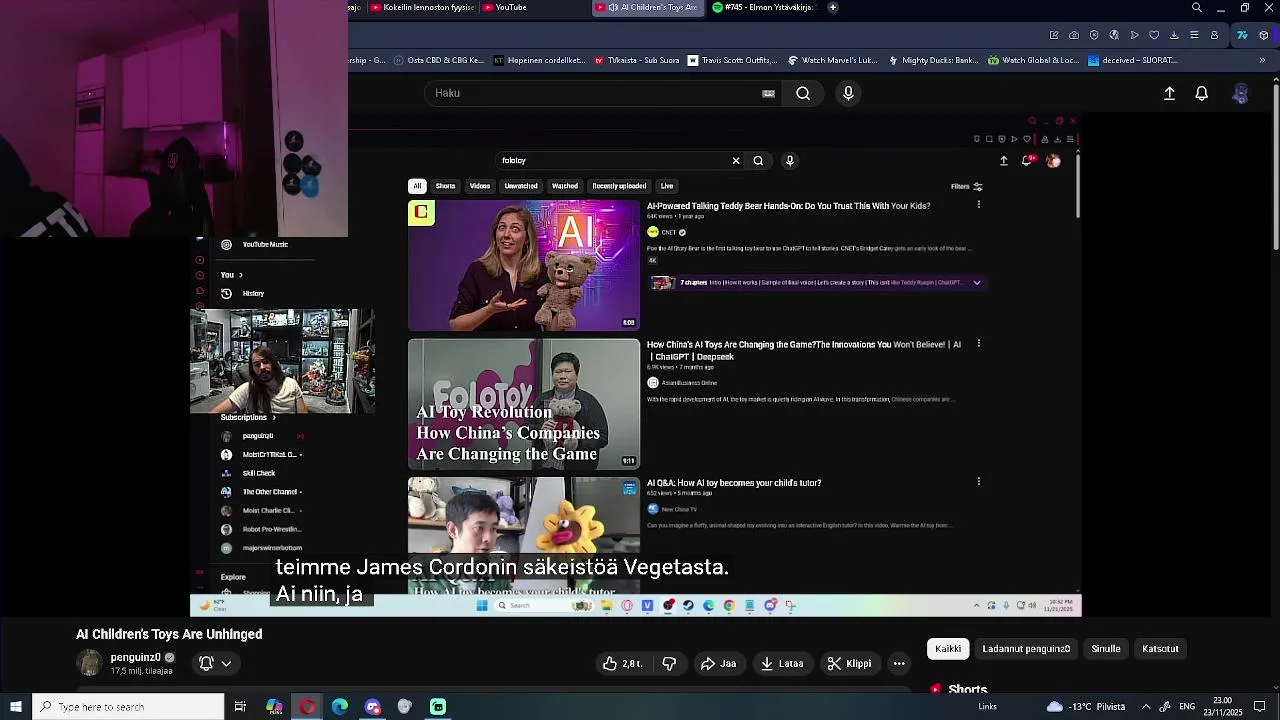Open Watch Marvel's Luk bookmark
Viewport: 1280px width, 720px height.
click(x=833, y=60)
